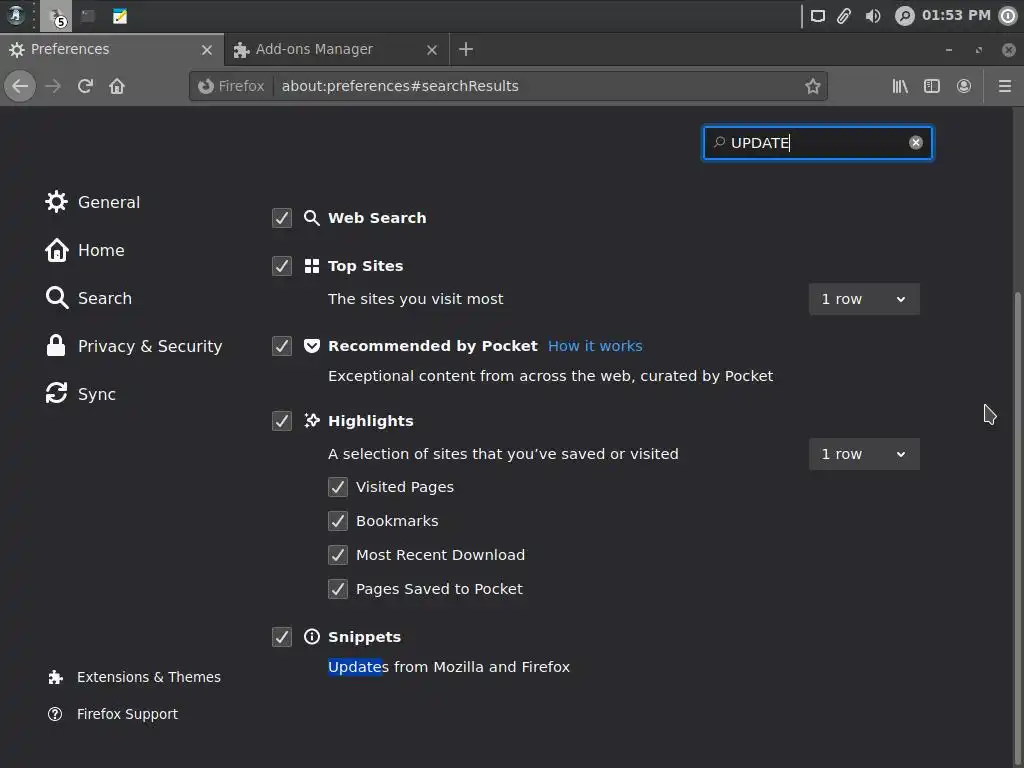1024x768 pixels.
Task: Toggle the sidebar view icon
Action: tap(932, 86)
